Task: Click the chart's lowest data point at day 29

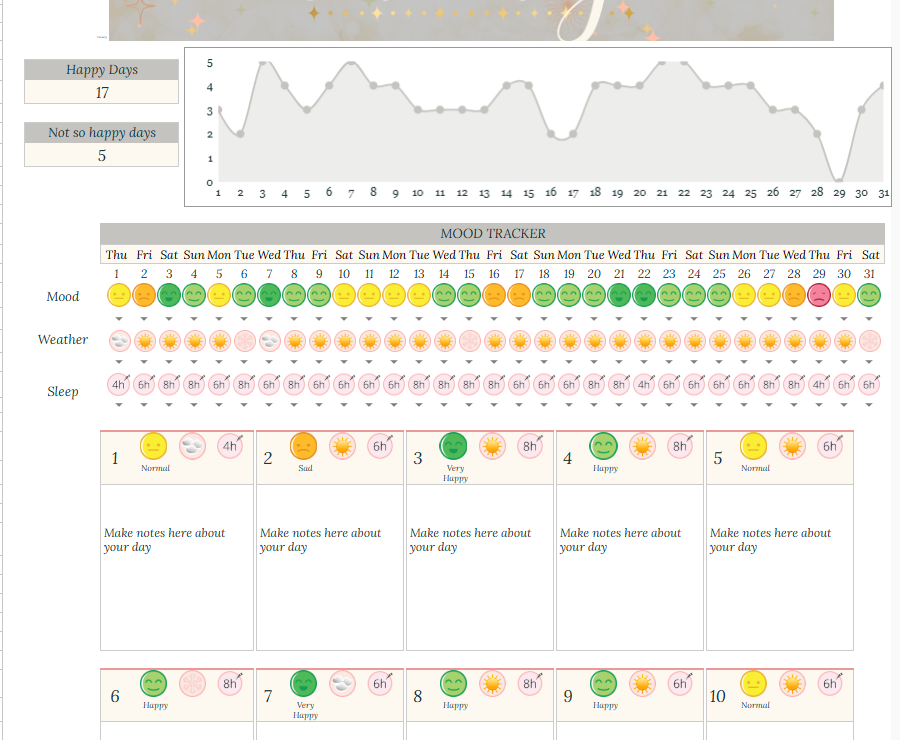Action: (839, 182)
